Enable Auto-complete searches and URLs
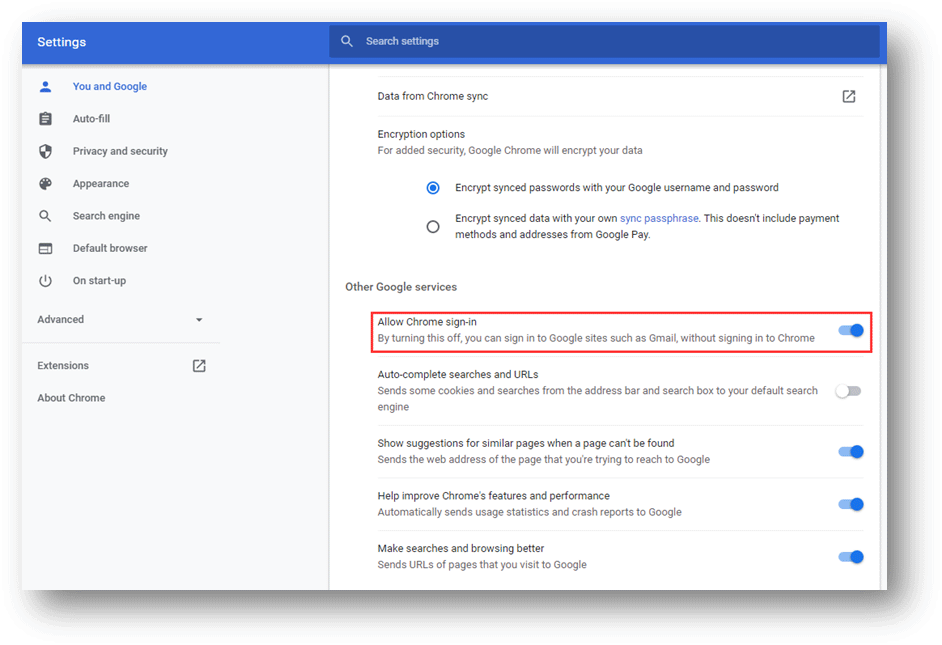Screen dimensions: 942x645 (848, 391)
